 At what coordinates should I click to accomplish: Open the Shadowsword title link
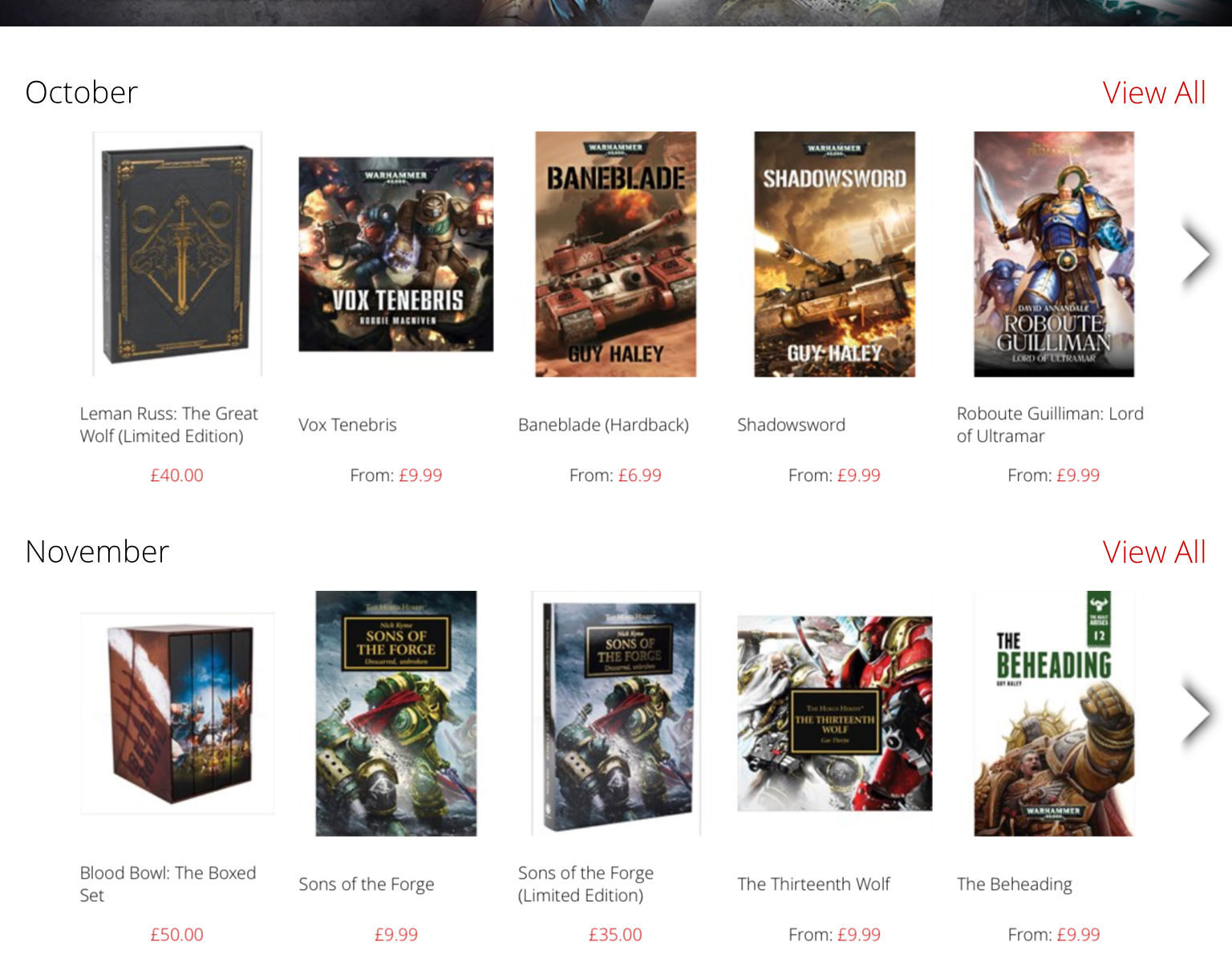tap(791, 425)
